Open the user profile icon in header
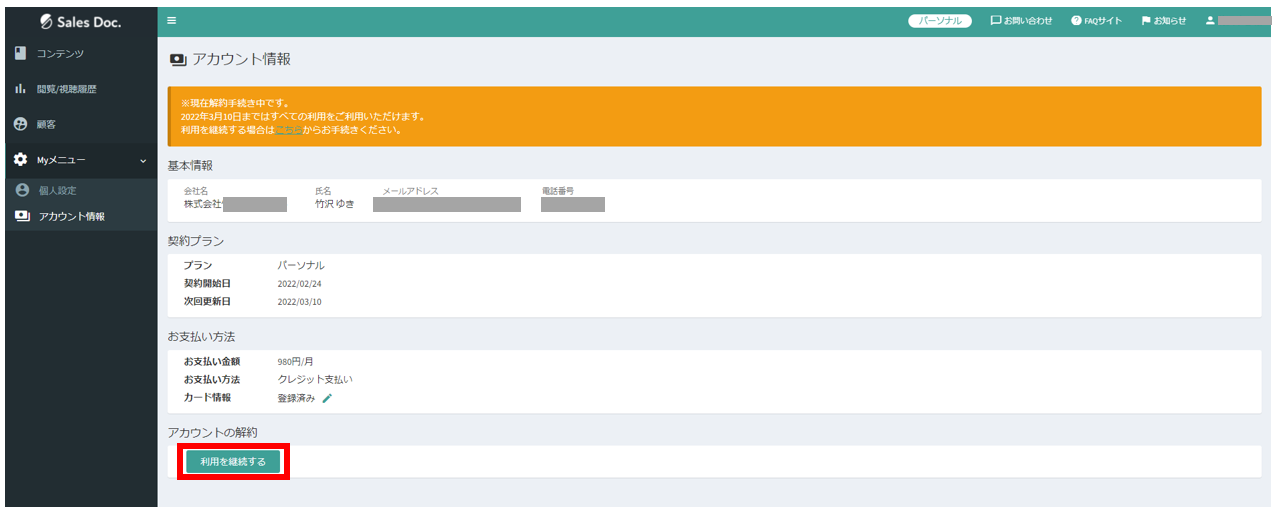 (x=1209, y=21)
